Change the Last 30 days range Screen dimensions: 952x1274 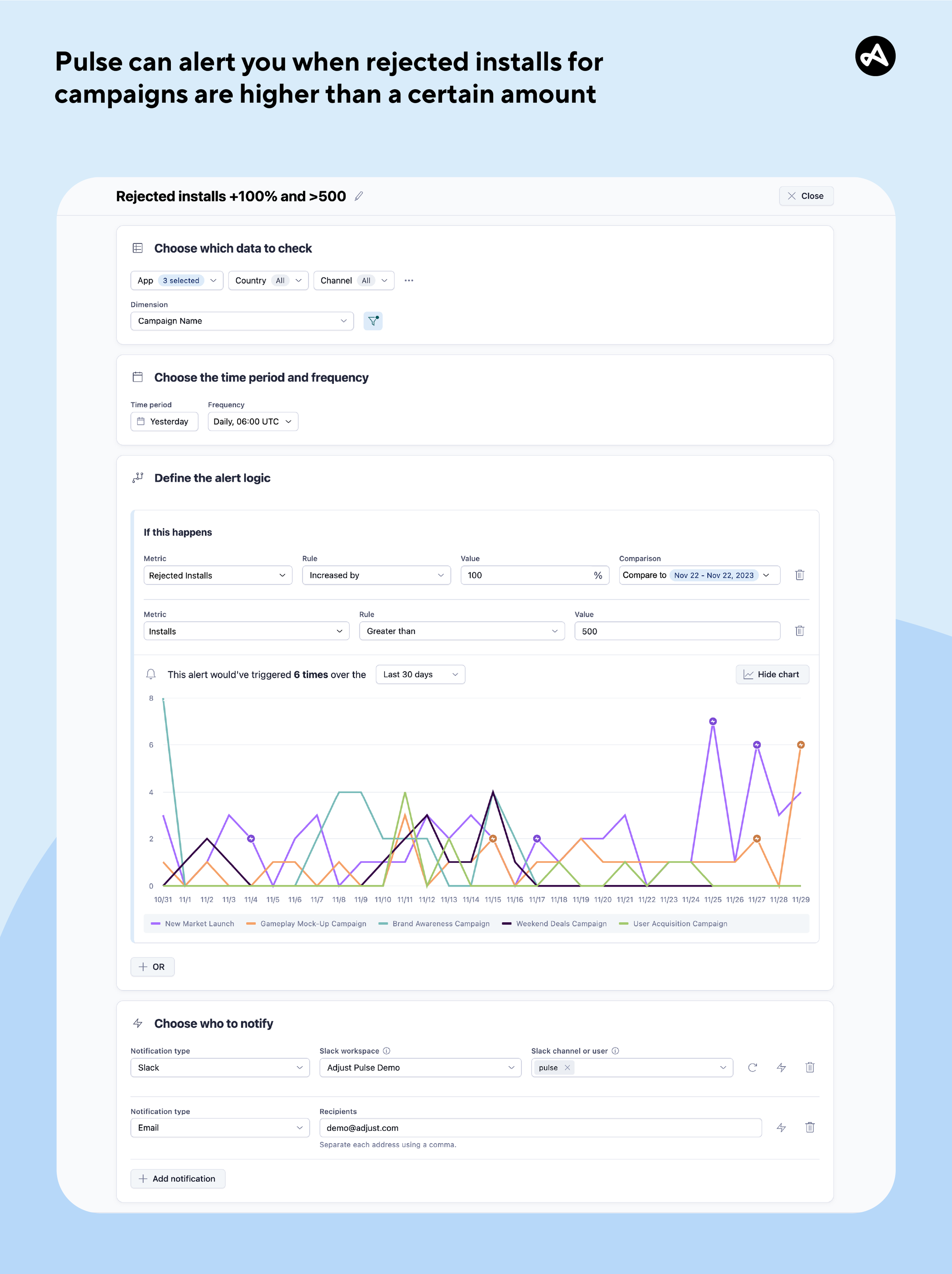[420, 674]
